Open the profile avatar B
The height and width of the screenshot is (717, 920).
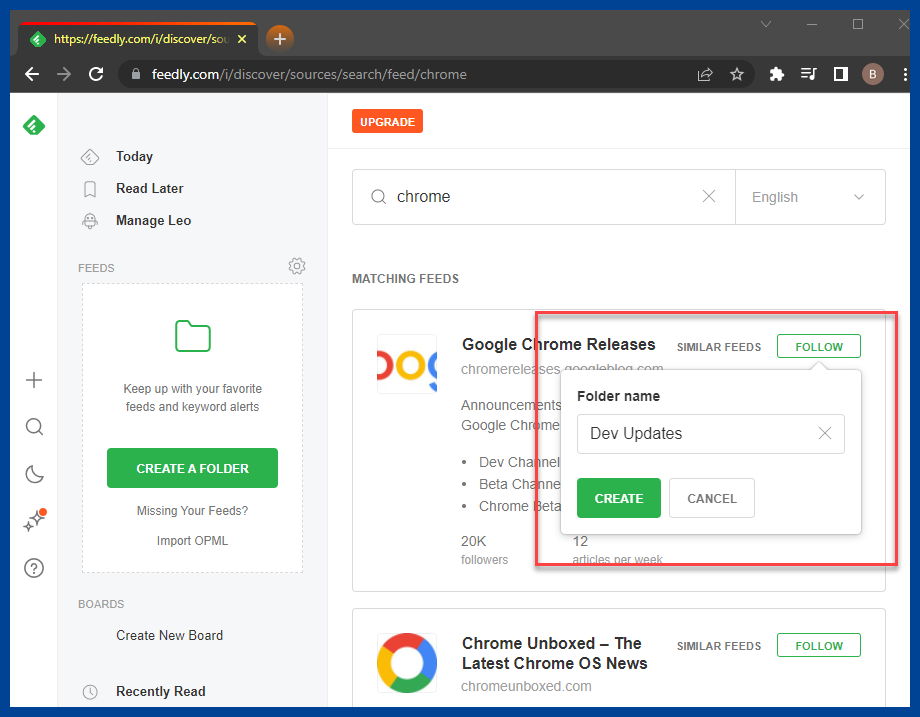click(872, 74)
